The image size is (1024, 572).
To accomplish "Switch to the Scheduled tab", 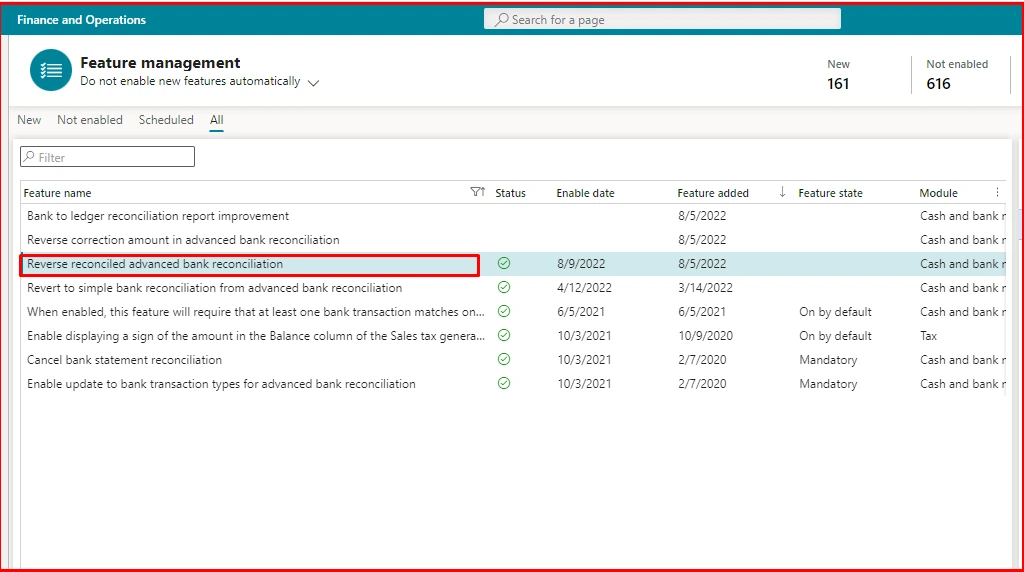I will (166, 119).
